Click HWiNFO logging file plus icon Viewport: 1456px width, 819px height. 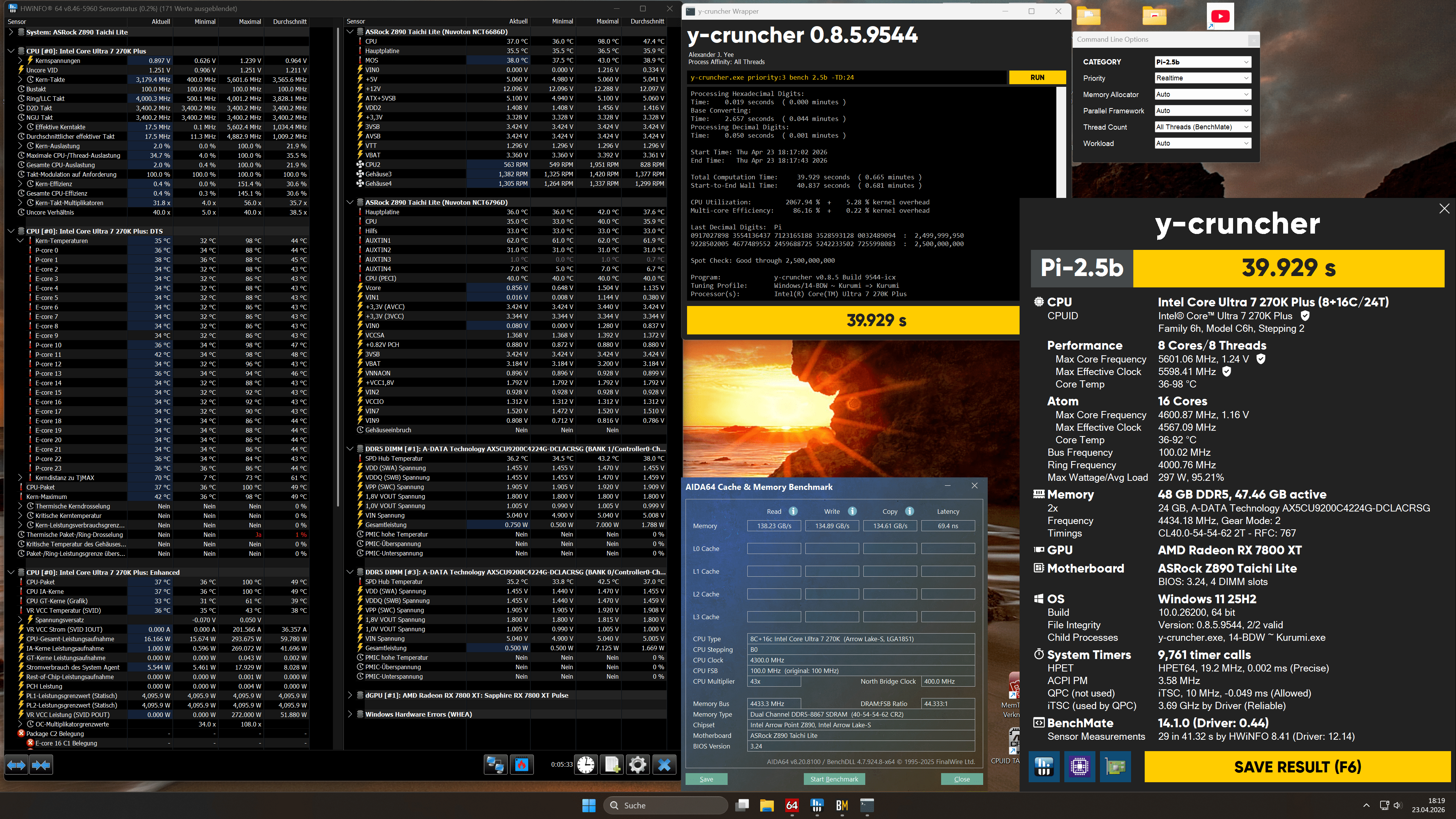tap(612, 765)
